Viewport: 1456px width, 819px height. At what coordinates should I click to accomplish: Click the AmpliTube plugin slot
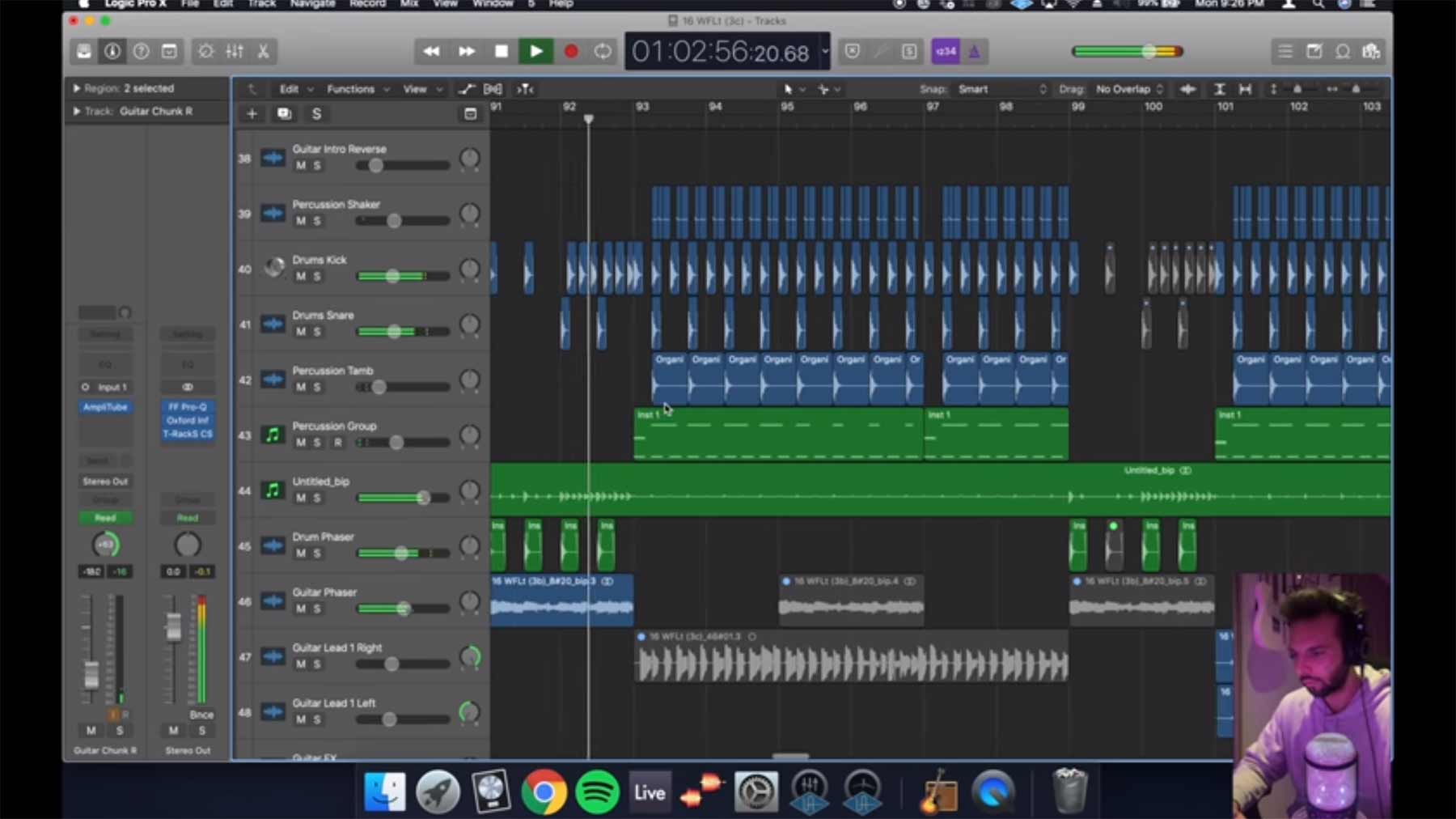105,407
